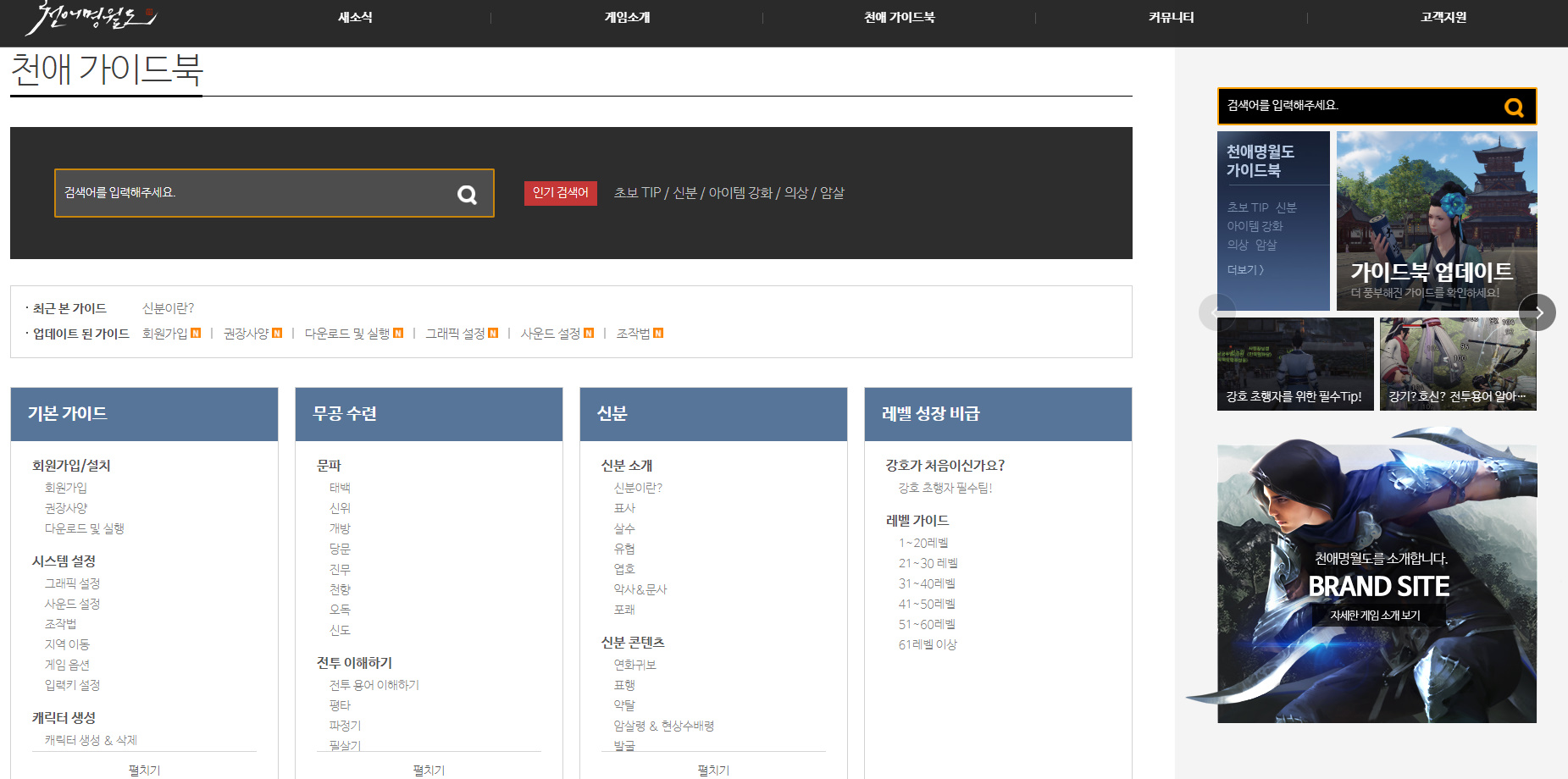Open the 고객지원 menu
Screen dimensions: 1568x779
[x=1443, y=18]
